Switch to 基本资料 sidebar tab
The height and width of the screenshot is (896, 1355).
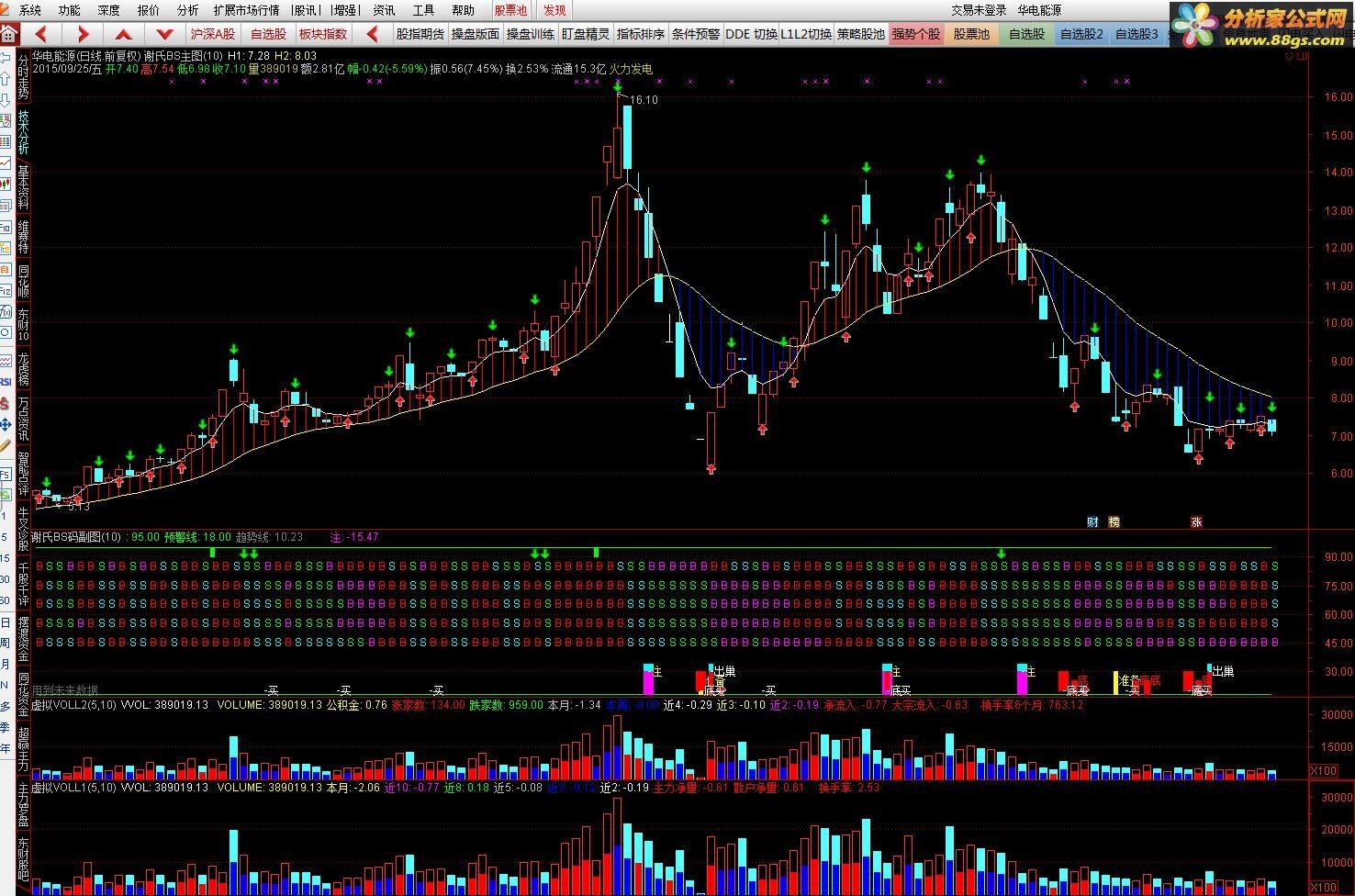point(23,187)
